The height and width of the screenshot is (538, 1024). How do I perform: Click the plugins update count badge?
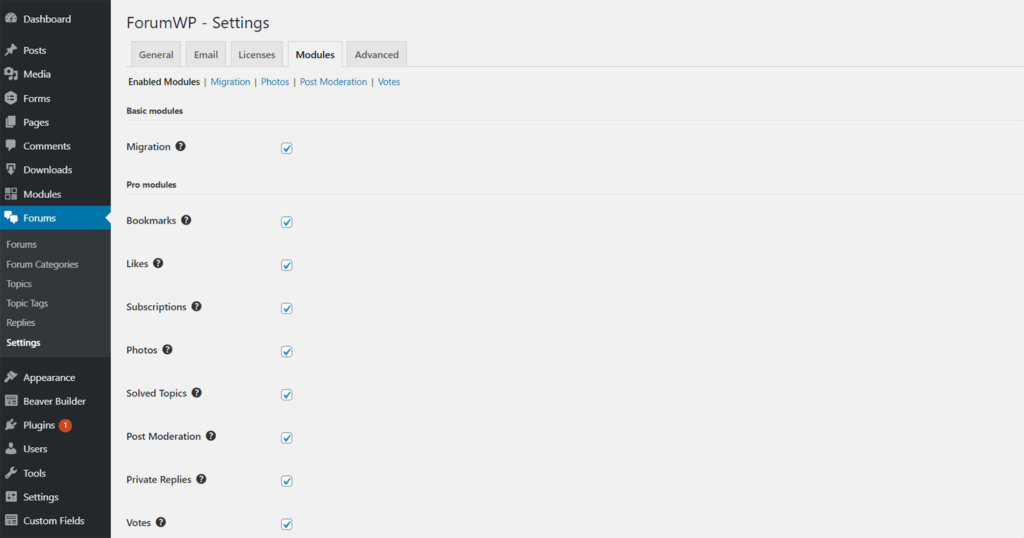(65, 425)
